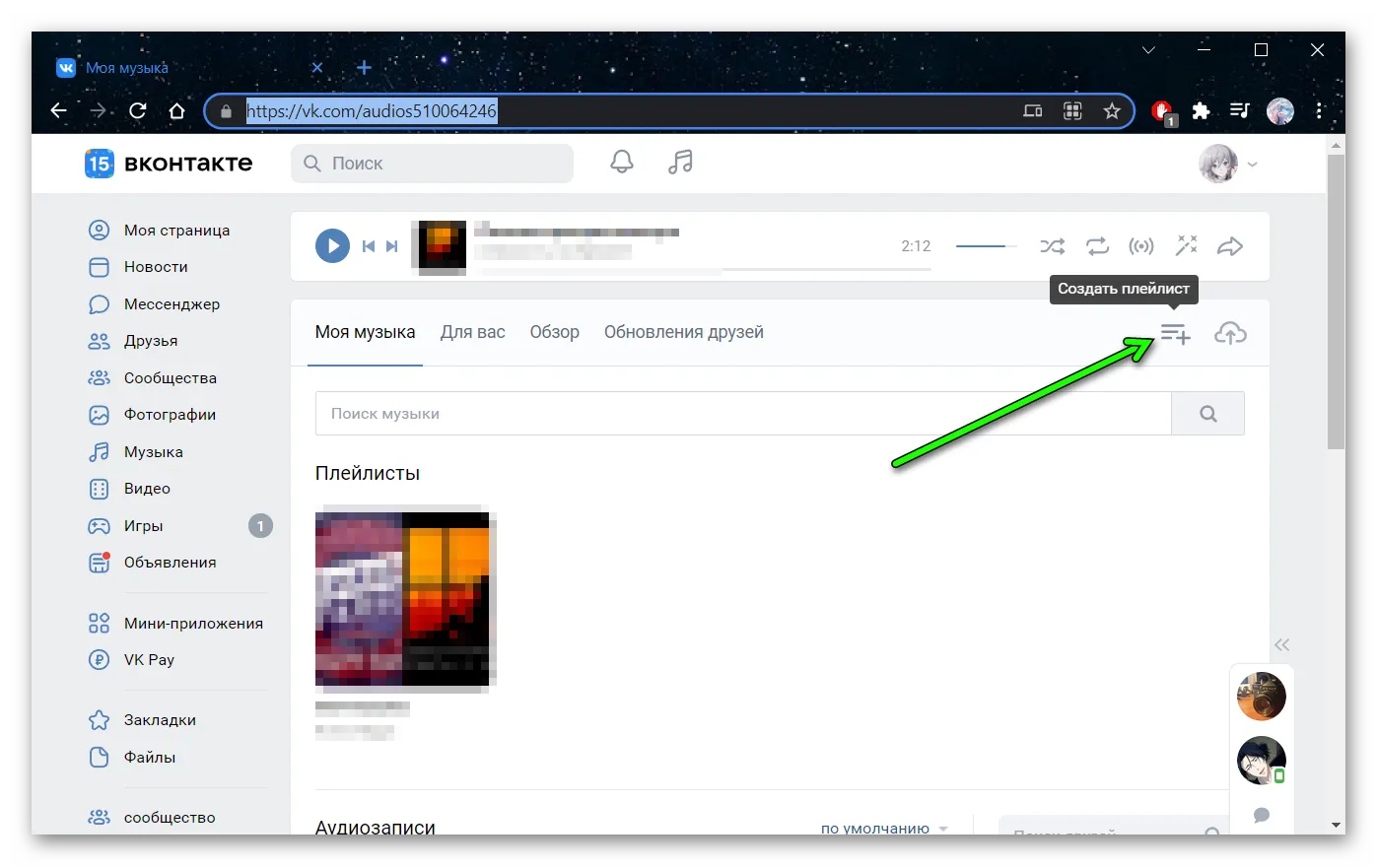Adjust the player volume slider
1377x868 pixels.
pyautogui.click(x=986, y=246)
